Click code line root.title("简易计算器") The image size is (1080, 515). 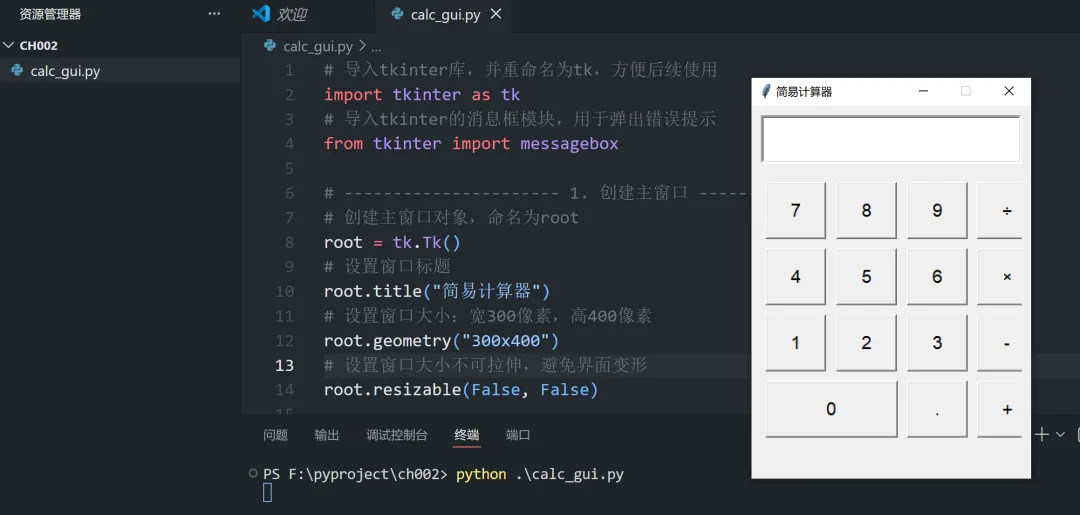tap(437, 291)
